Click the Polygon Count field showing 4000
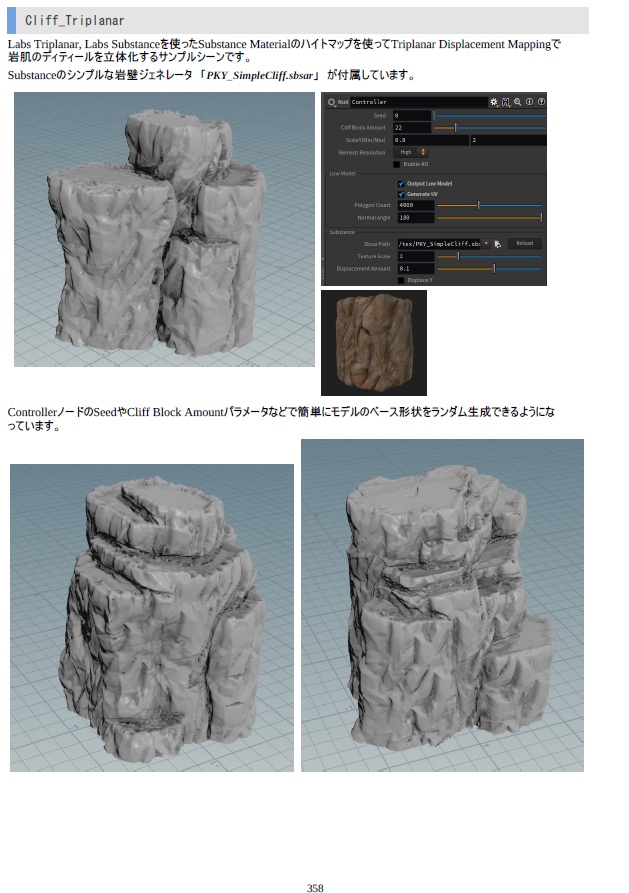629x893 pixels. coord(416,205)
